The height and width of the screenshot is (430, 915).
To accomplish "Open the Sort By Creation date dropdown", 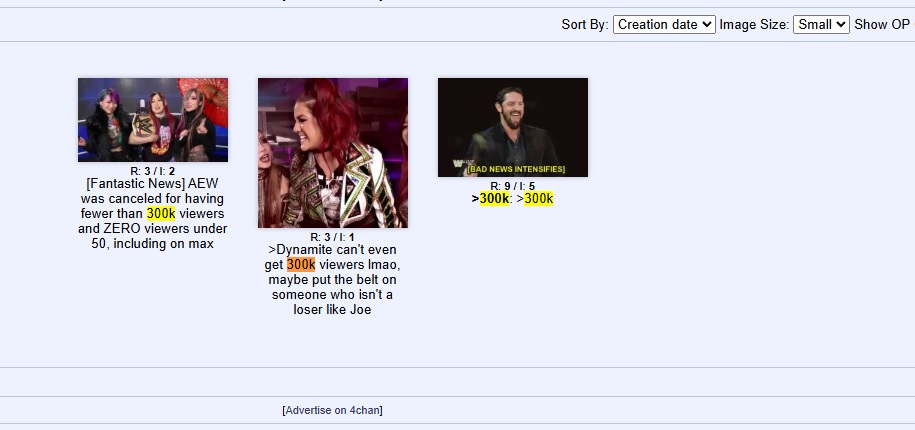I will pos(664,25).
